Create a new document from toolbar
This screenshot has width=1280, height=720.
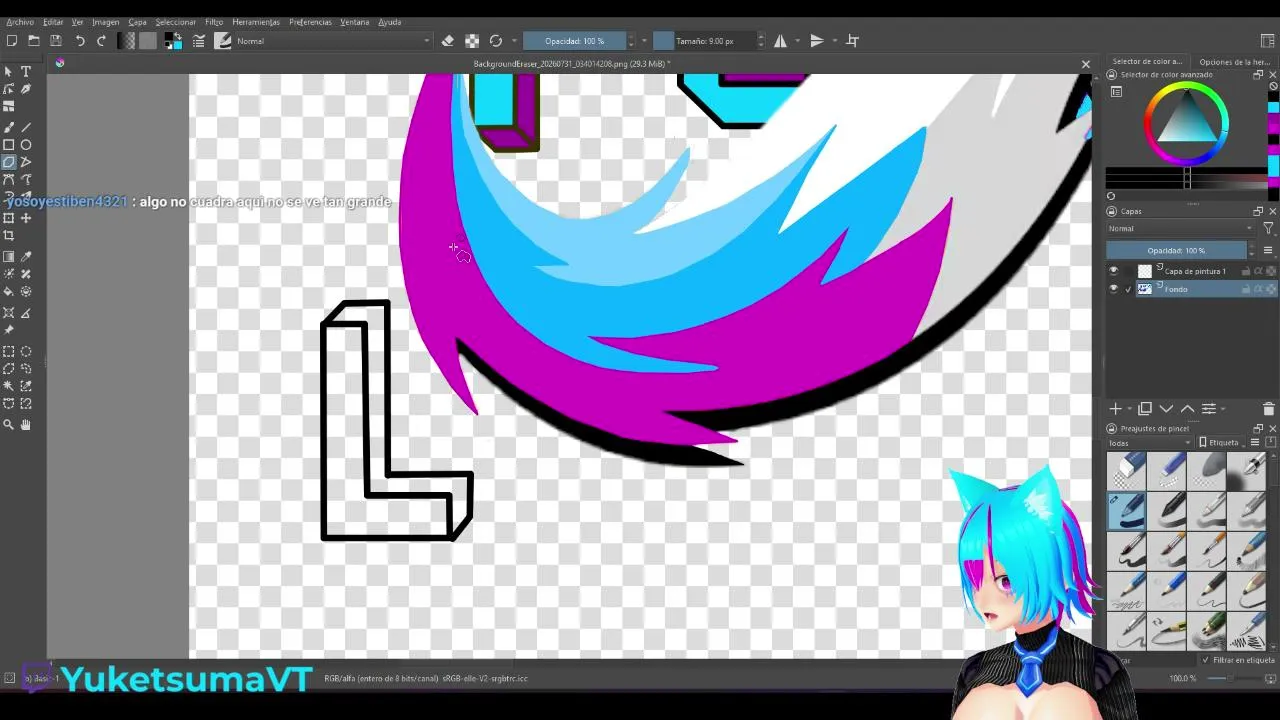pos(12,41)
